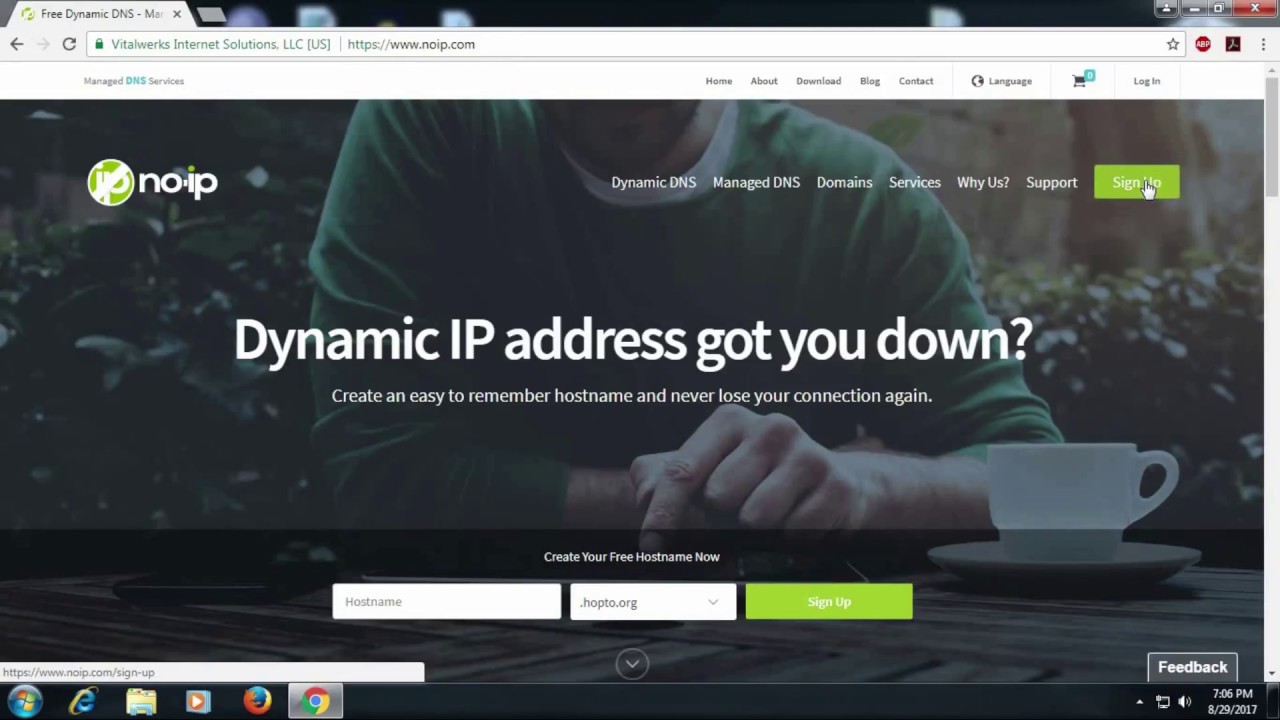Click the Adobe Acrobat extension icon
This screenshot has height=720, width=1280.
click(1233, 44)
